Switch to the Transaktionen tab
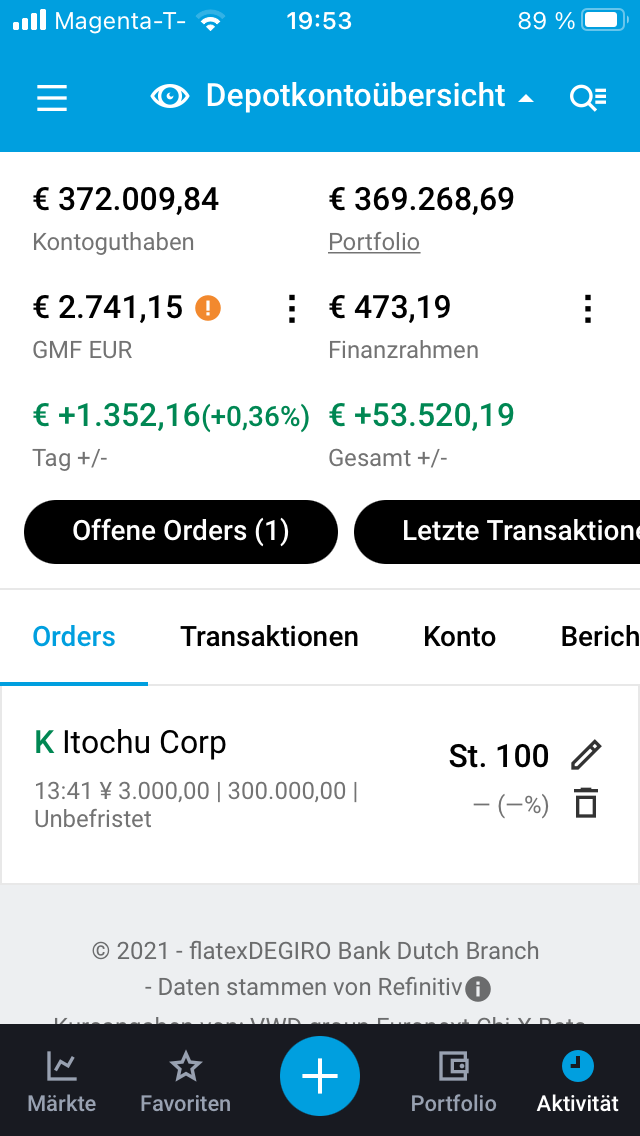Viewport: 640px width, 1136px height. [x=269, y=637]
